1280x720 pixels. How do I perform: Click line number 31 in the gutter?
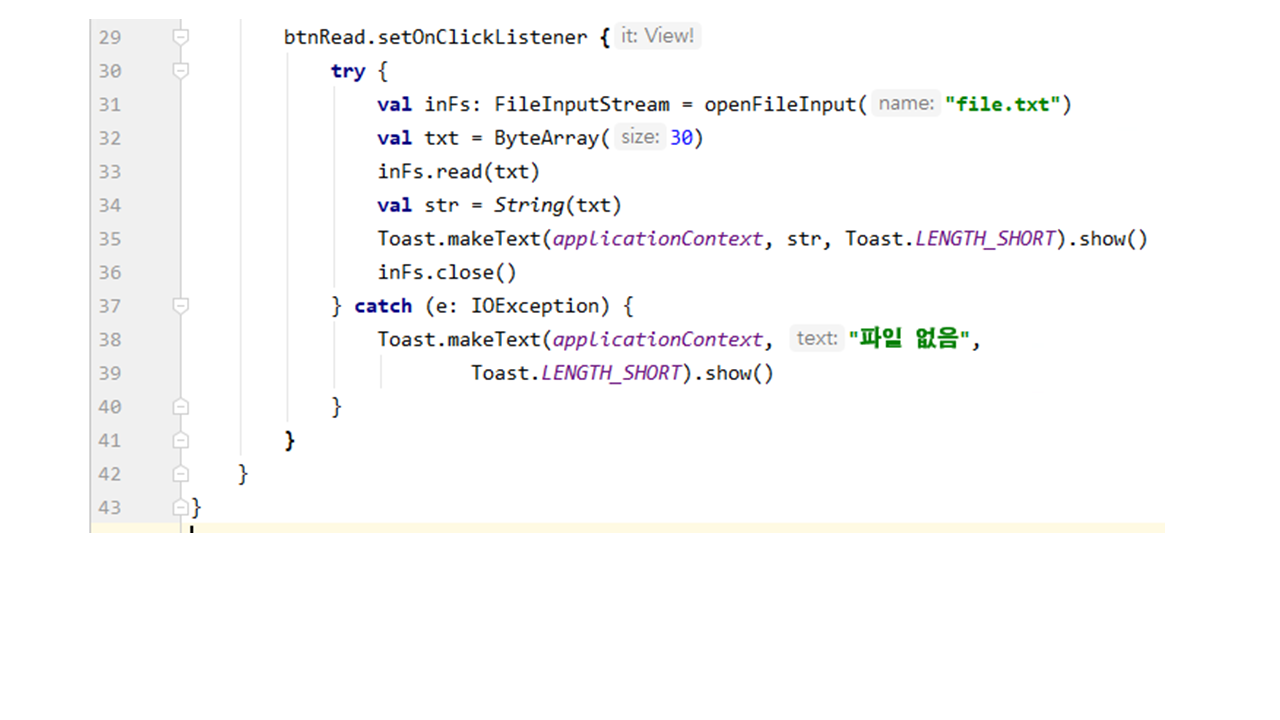(109, 105)
